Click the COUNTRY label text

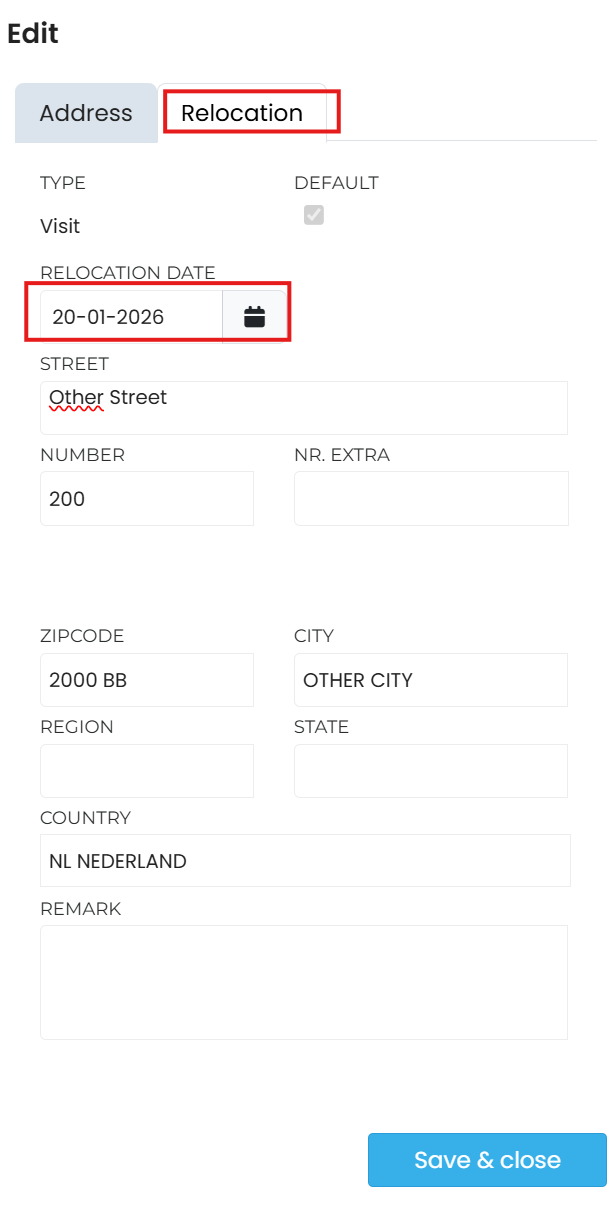85,818
